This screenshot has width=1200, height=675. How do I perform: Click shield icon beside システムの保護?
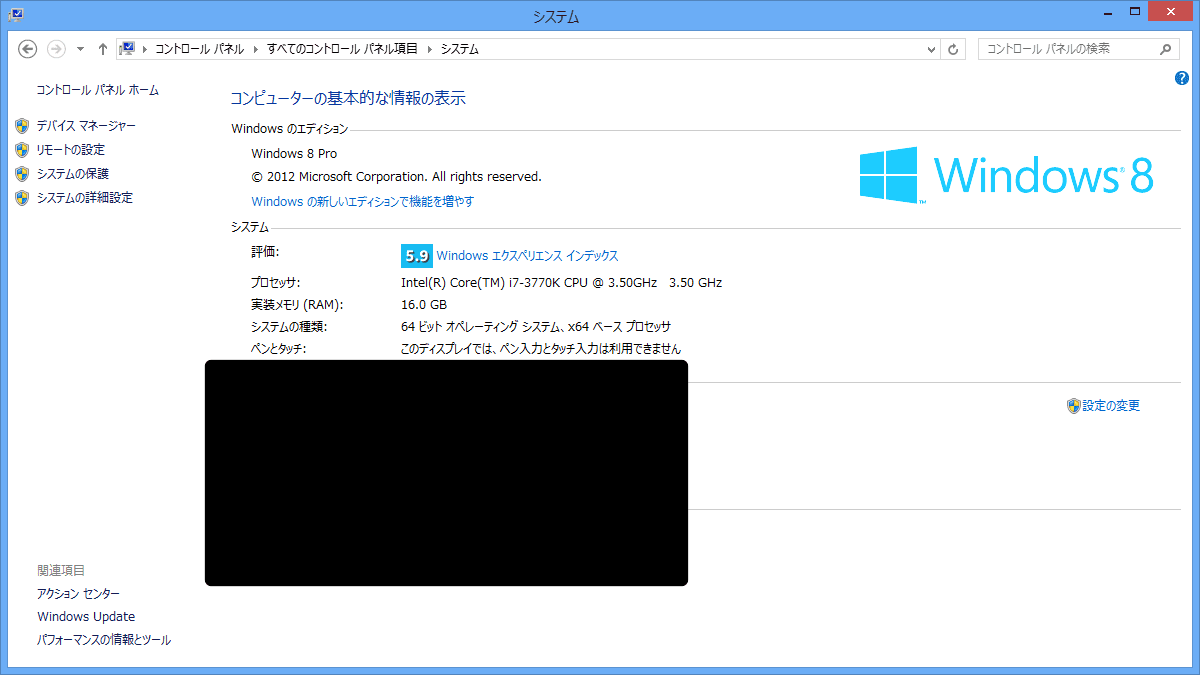click(x=22, y=174)
